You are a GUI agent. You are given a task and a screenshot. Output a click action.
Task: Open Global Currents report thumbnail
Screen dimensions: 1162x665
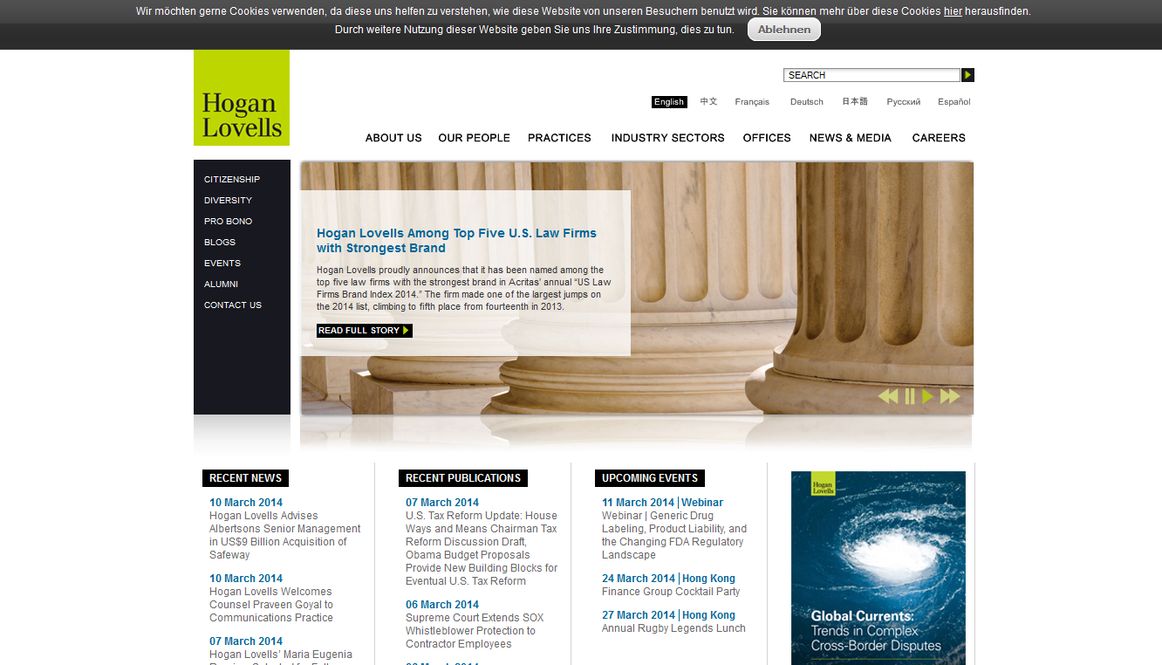[878, 568]
